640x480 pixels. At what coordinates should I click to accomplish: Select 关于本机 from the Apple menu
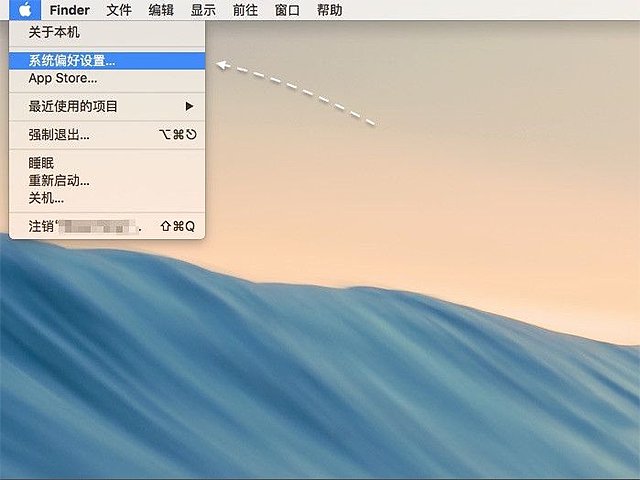pyautogui.click(x=107, y=32)
